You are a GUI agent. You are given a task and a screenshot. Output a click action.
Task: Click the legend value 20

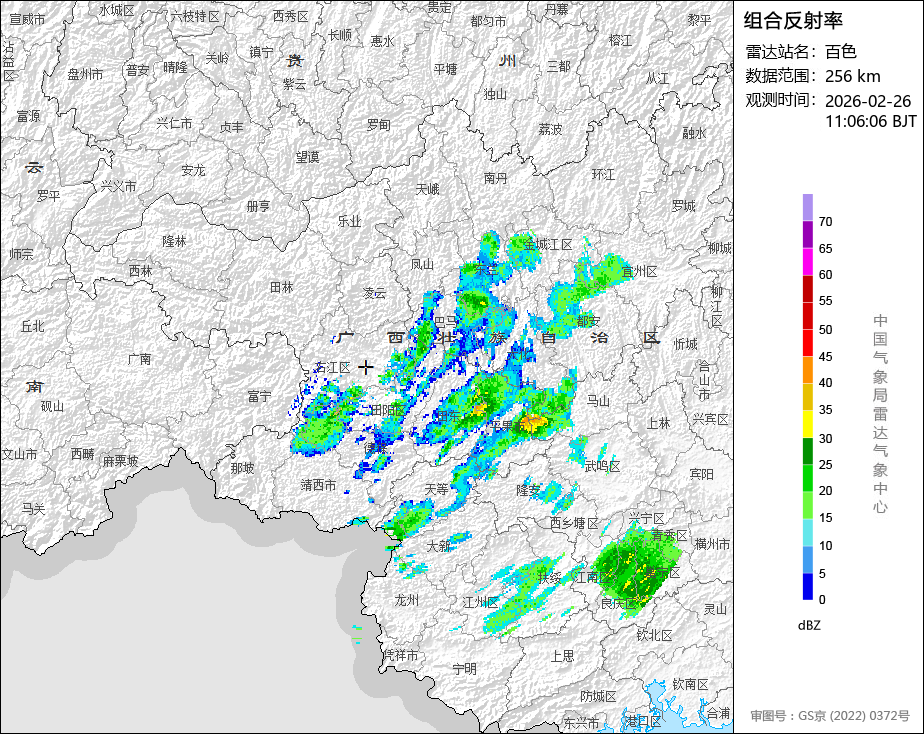pyautogui.click(x=825, y=491)
